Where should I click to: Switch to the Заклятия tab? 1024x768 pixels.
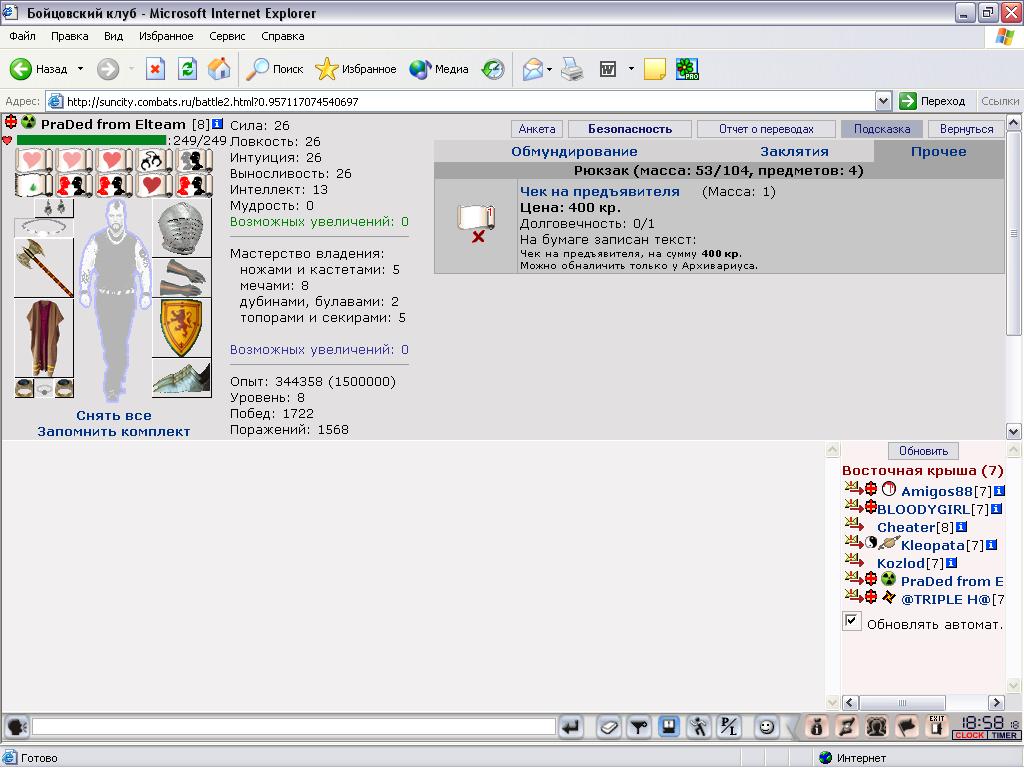(794, 152)
